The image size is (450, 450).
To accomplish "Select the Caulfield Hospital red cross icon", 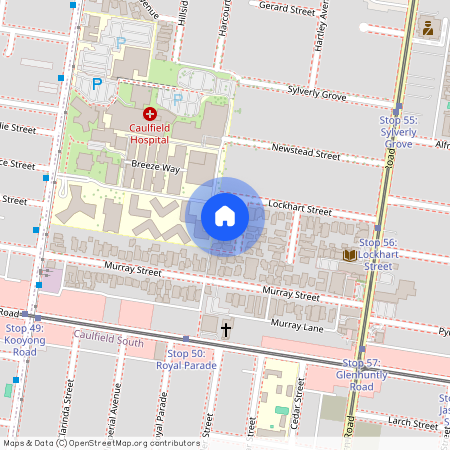I will coord(150,114).
